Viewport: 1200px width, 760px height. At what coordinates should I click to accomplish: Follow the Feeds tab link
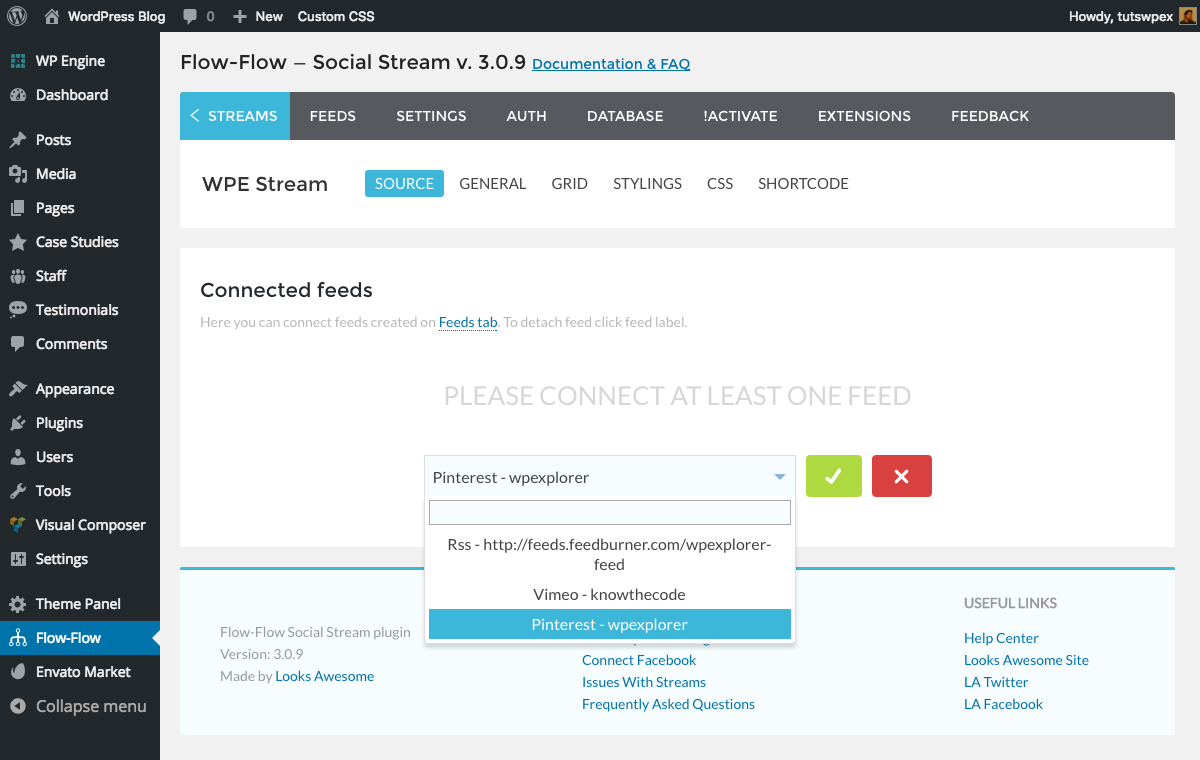468,322
